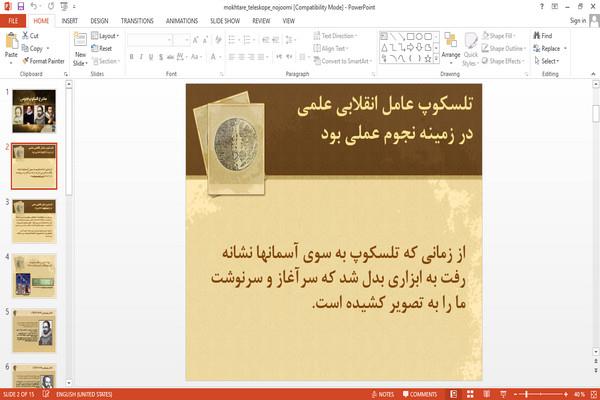
Task: Start Slide Show from status bar icon
Action: pyautogui.click(x=503, y=394)
